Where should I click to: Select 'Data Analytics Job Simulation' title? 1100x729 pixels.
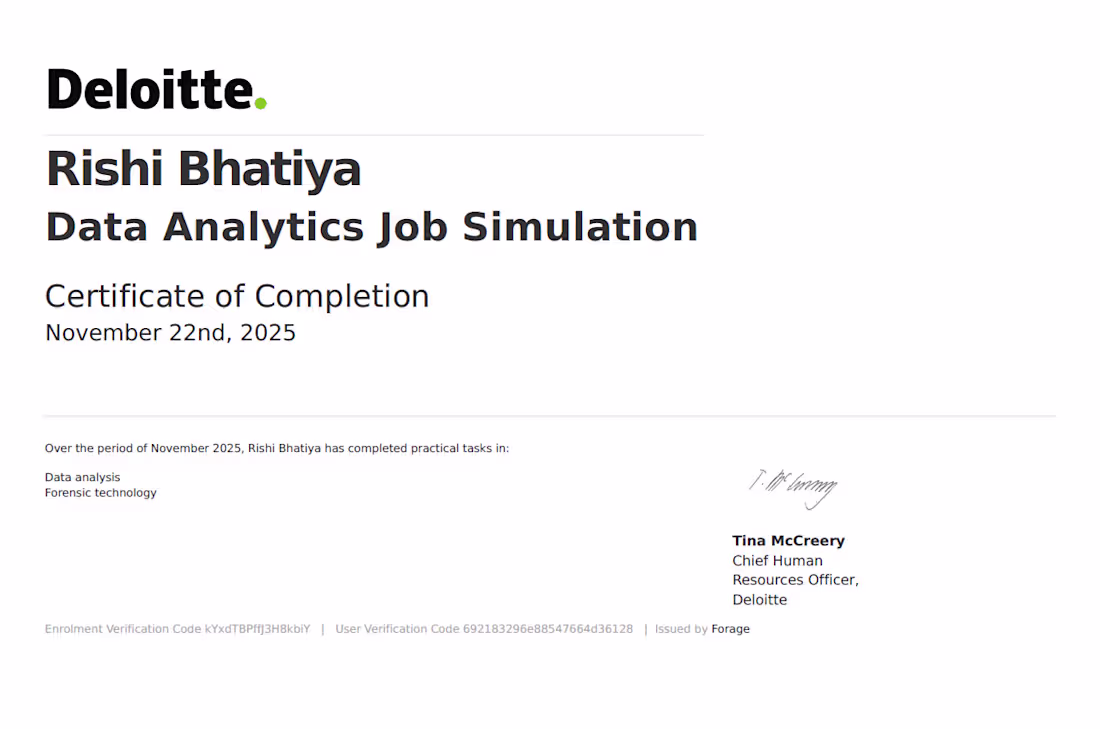[372, 227]
